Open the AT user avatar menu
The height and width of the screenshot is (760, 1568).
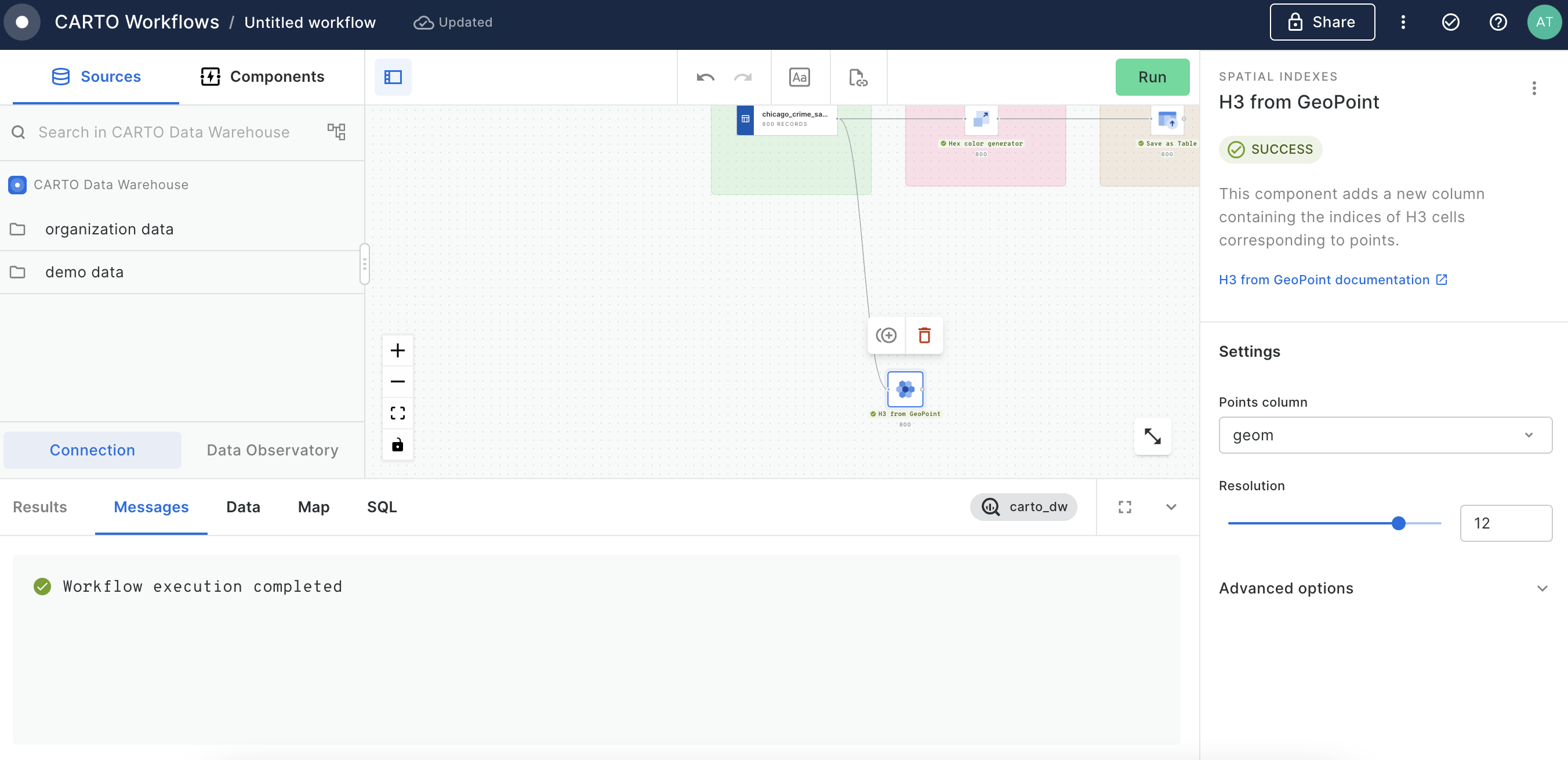click(x=1544, y=22)
